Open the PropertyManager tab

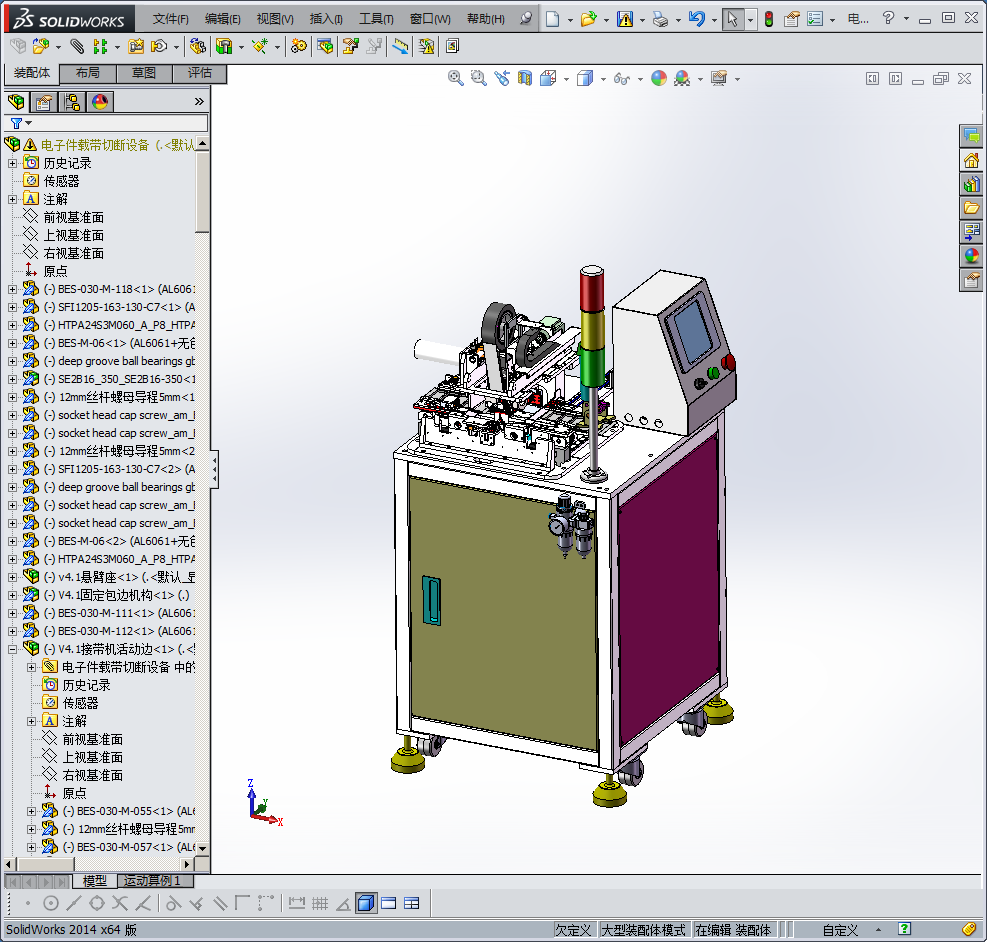[44, 101]
